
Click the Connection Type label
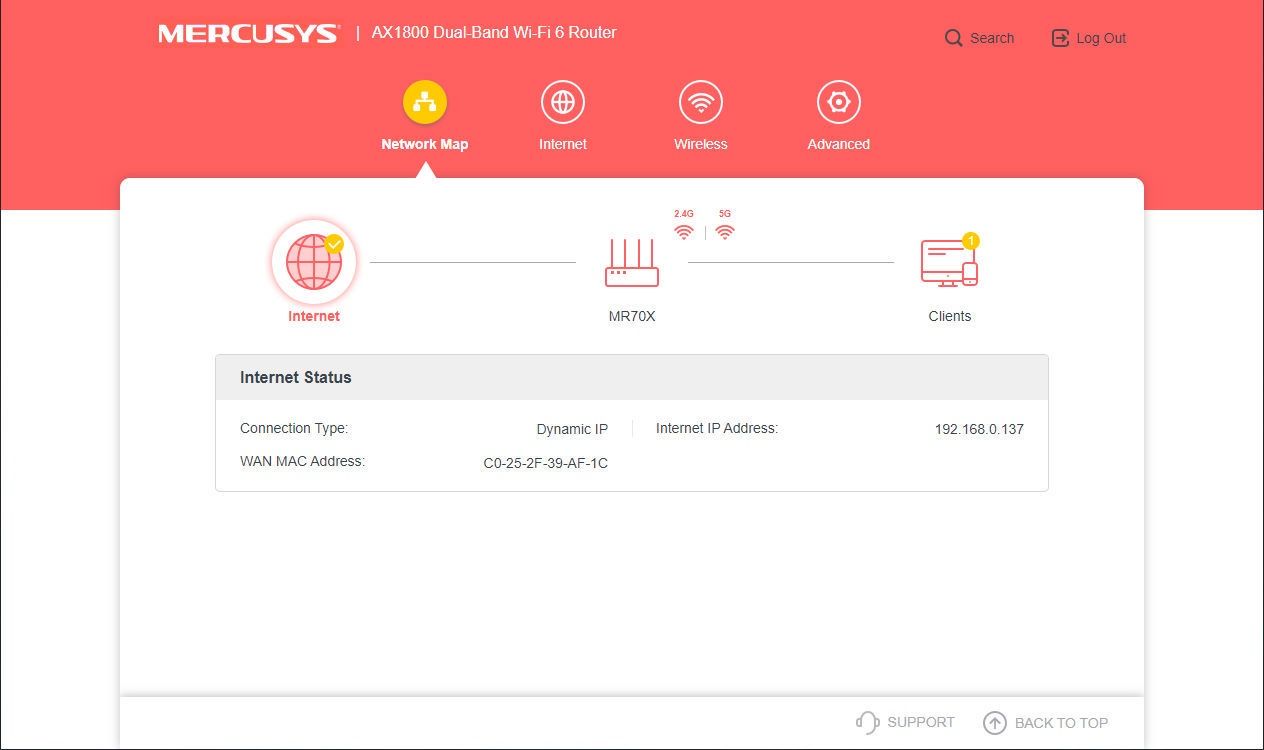pos(294,428)
